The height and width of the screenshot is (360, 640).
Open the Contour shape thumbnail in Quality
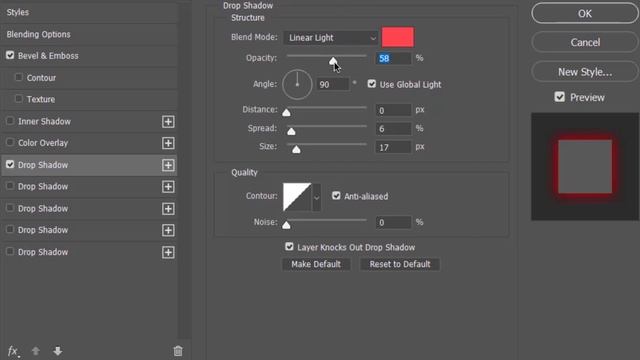pos(297,197)
